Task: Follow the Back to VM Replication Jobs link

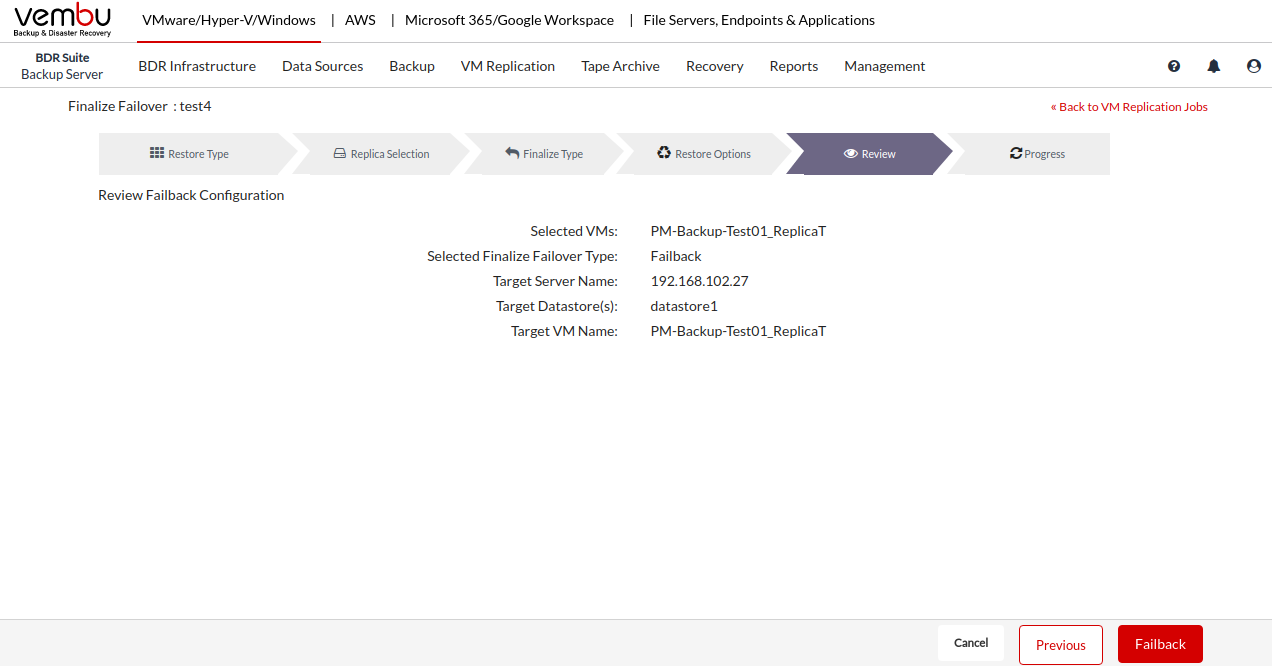Action: click(x=1129, y=107)
